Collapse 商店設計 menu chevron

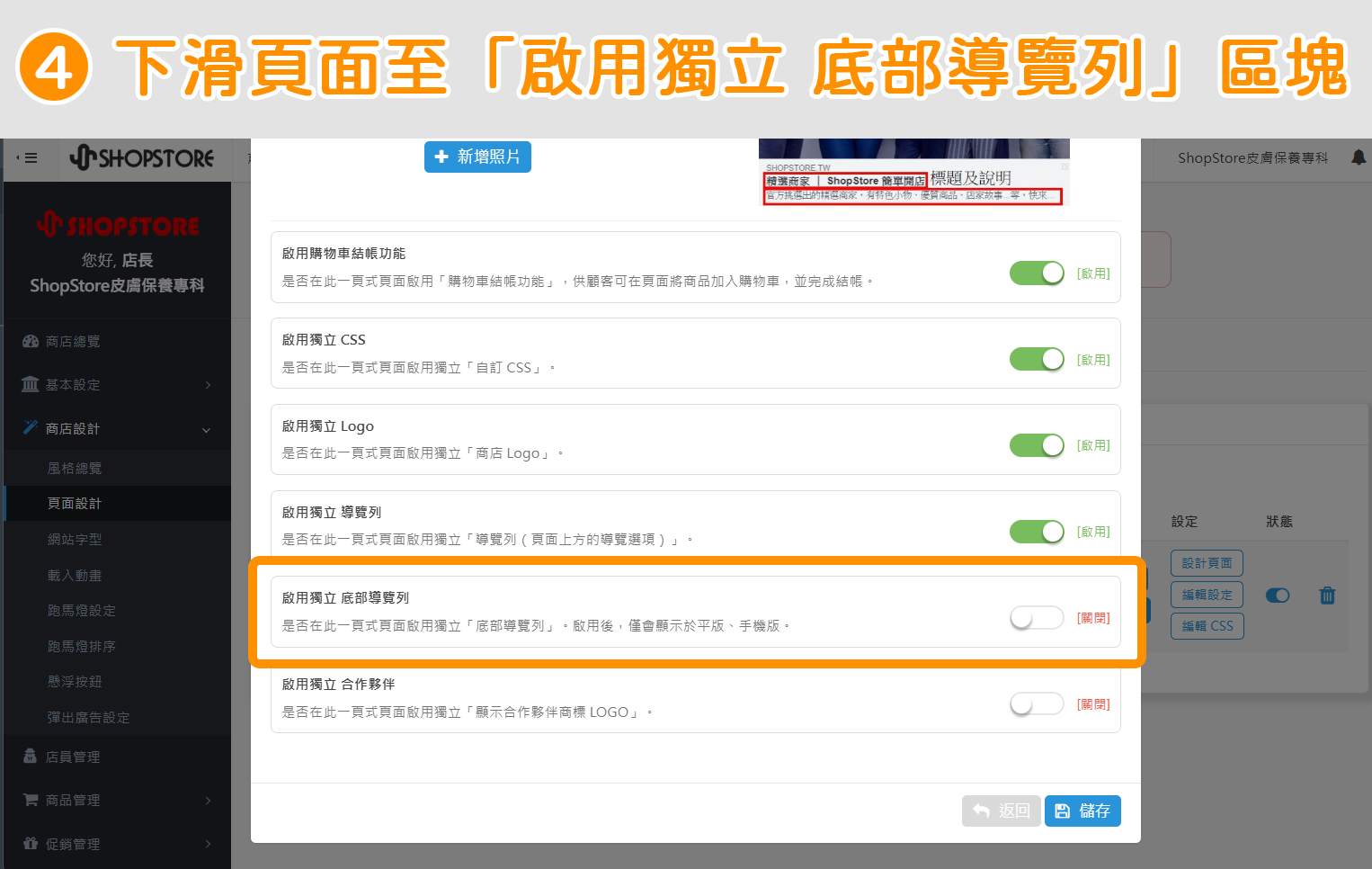pyautogui.click(x=207, y=430)
